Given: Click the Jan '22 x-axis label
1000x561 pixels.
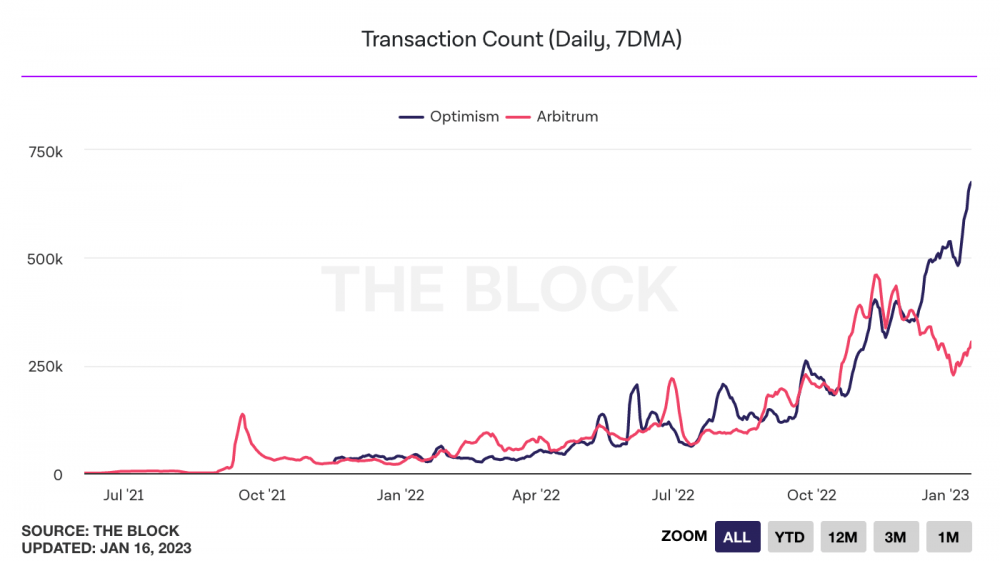Looking at the screenshot, I should pyautogui.click(x=401, y=495).
